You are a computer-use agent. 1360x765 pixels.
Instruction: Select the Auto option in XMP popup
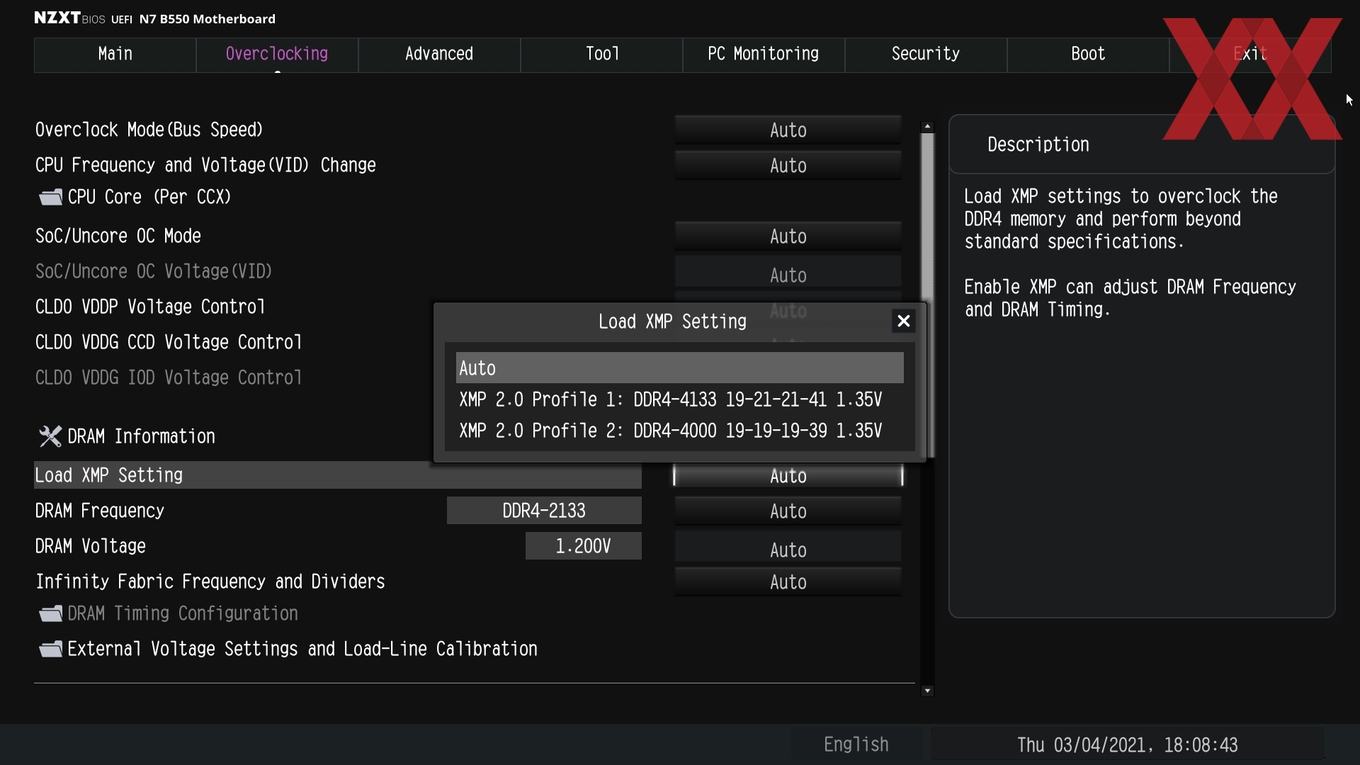point(680,368)
